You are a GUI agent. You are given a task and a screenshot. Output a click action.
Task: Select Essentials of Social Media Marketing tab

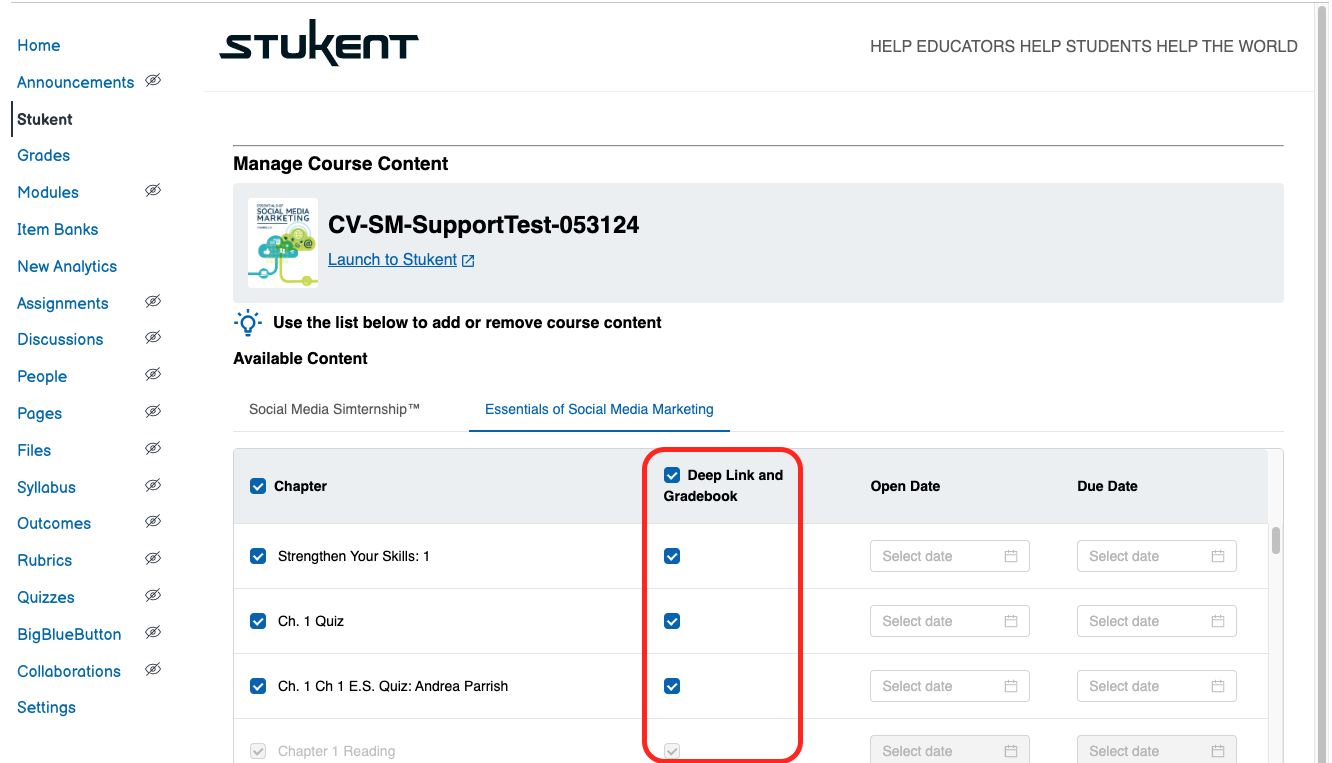tap(599, 409)
